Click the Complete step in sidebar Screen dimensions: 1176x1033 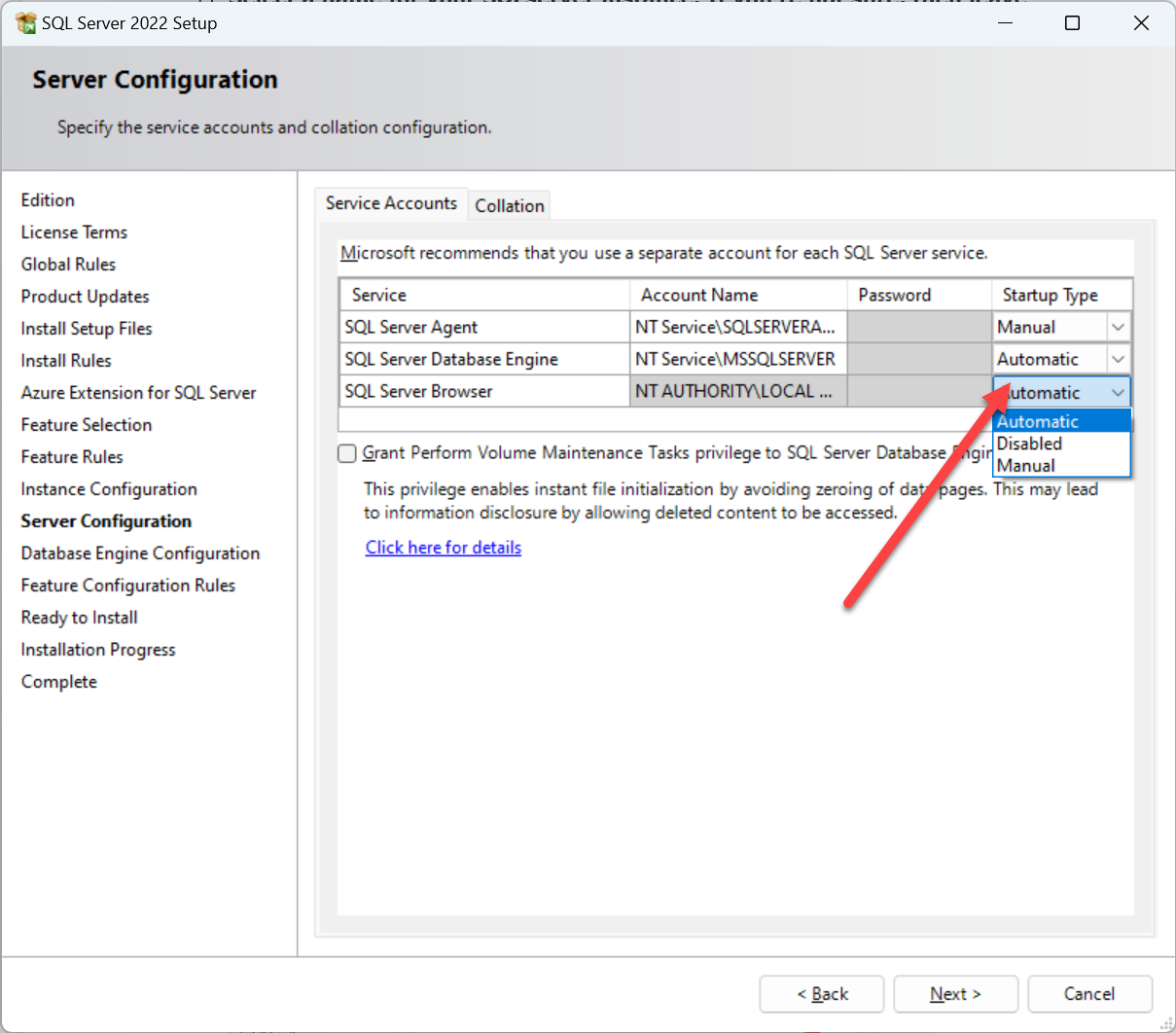[x=59, y=681]
